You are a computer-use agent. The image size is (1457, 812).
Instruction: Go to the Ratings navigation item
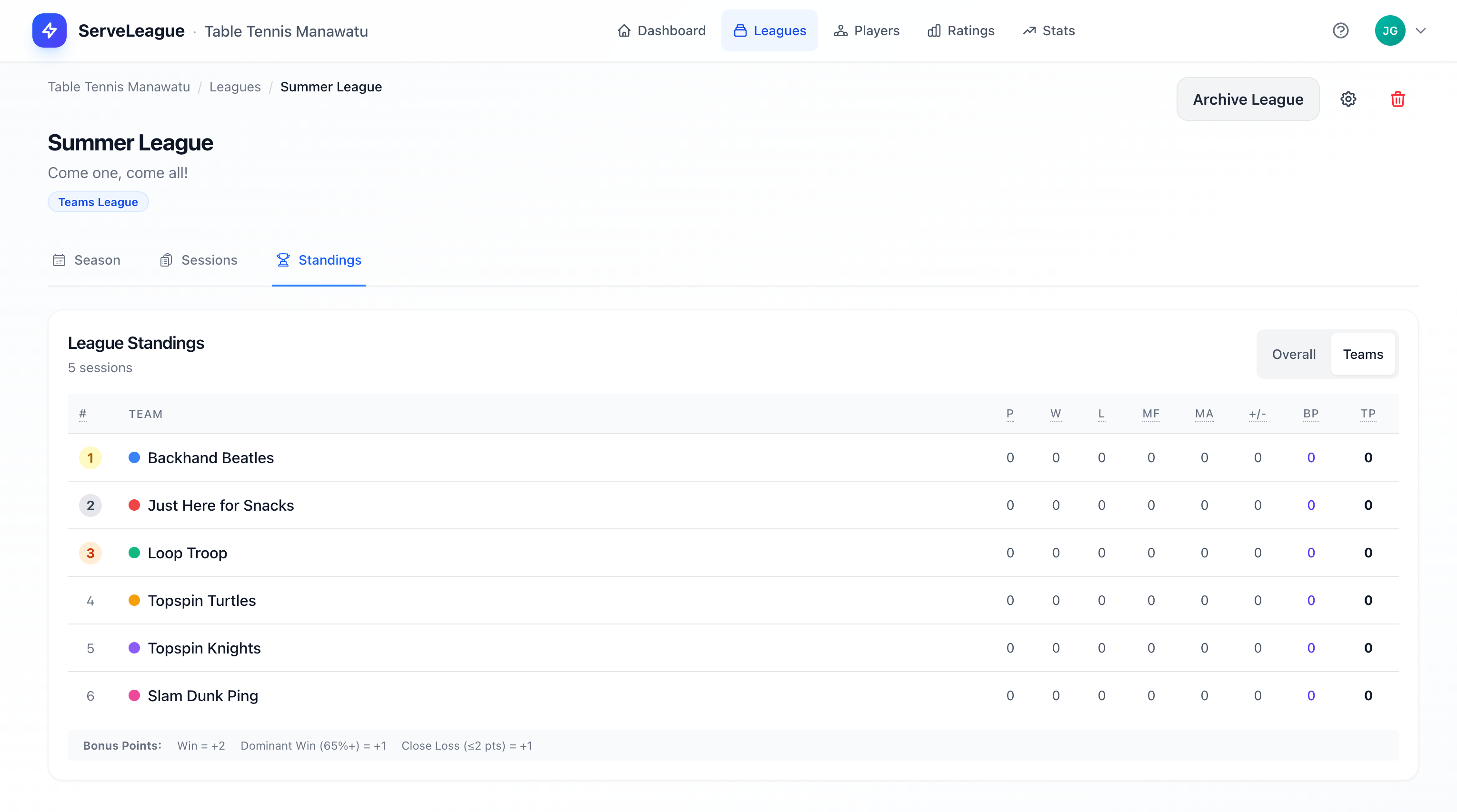[961, 30]
